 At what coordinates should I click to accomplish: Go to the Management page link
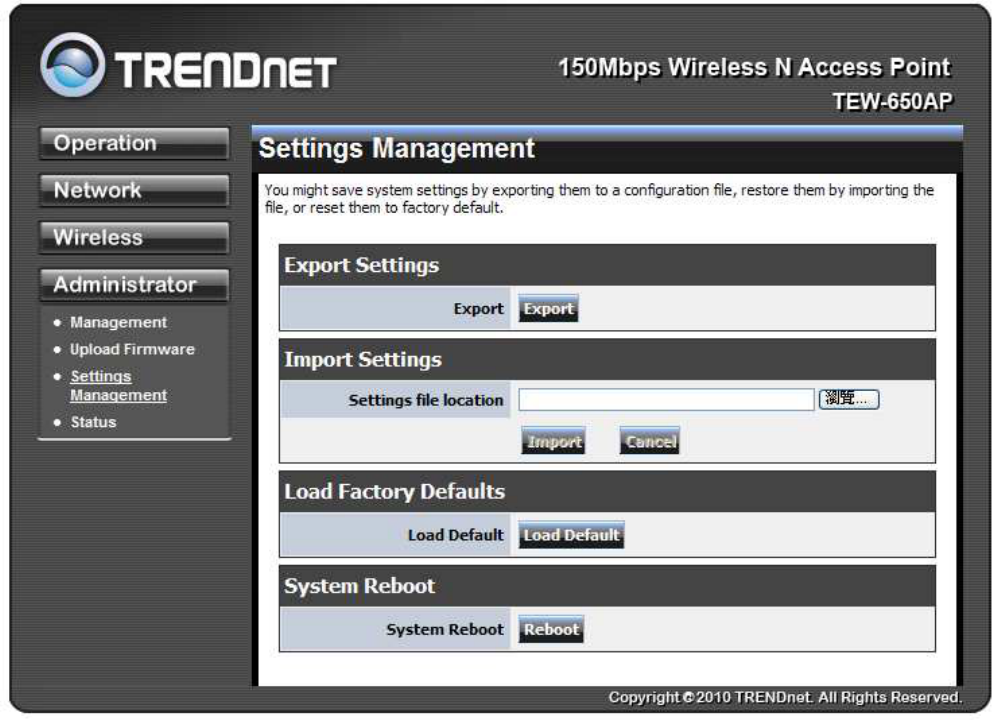pos(118,322)
